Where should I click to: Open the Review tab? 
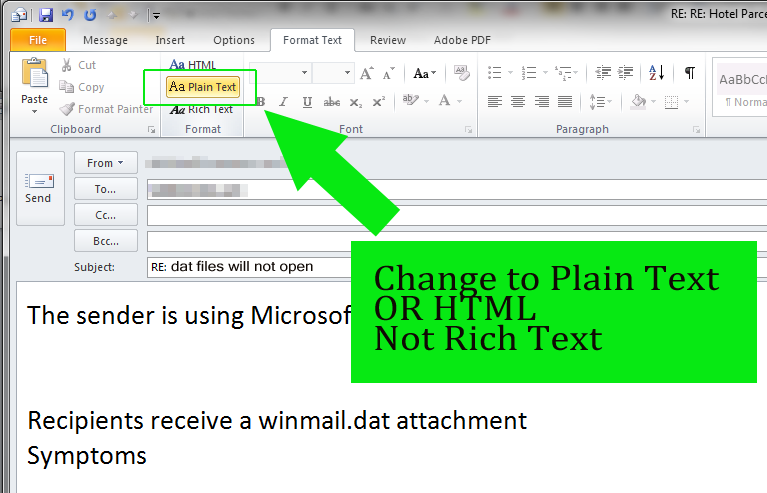[x=388, y=40]
